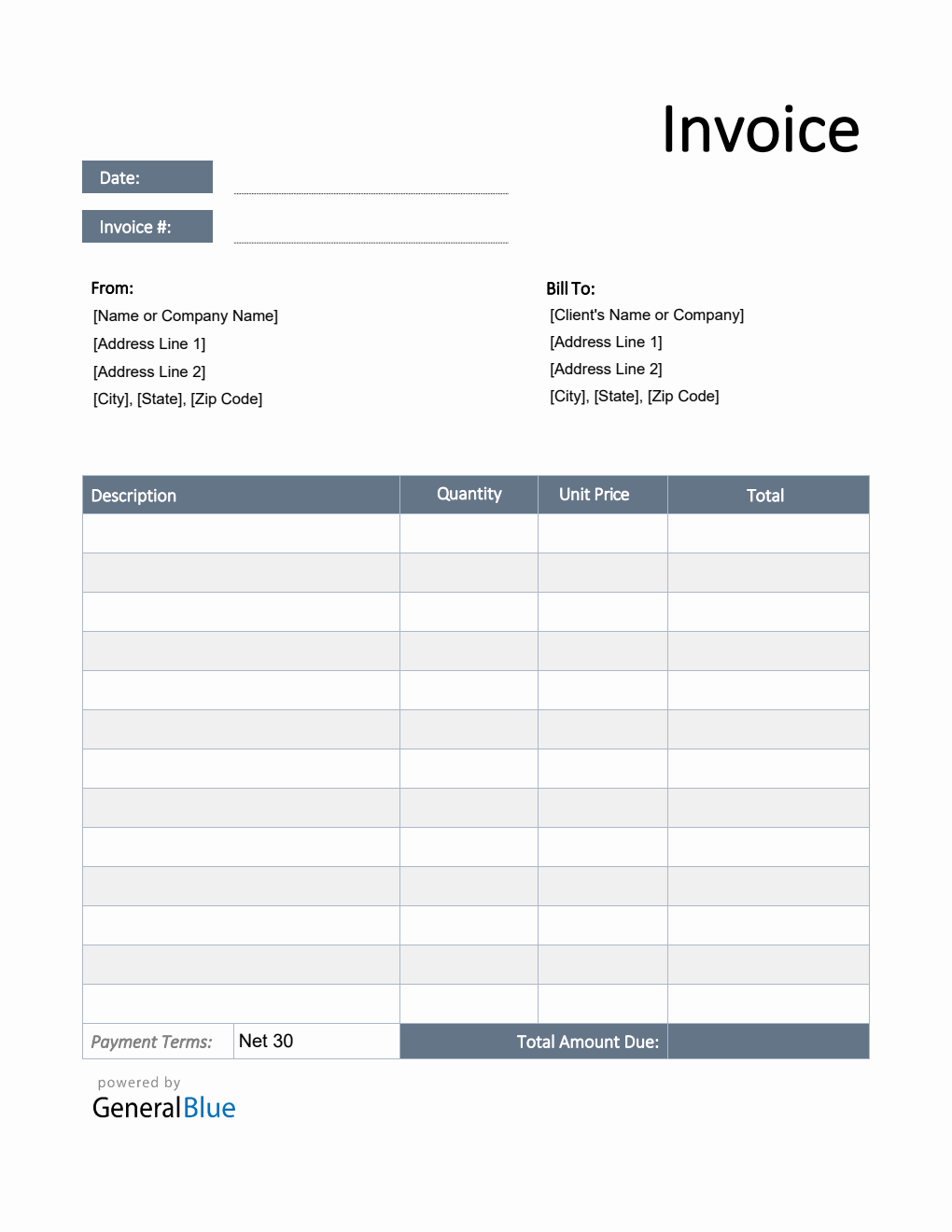The width and height of the screenshot is (952, 1232).
Task: Click the Total column header
Action: pyautogui.click(x=766, y=496)
